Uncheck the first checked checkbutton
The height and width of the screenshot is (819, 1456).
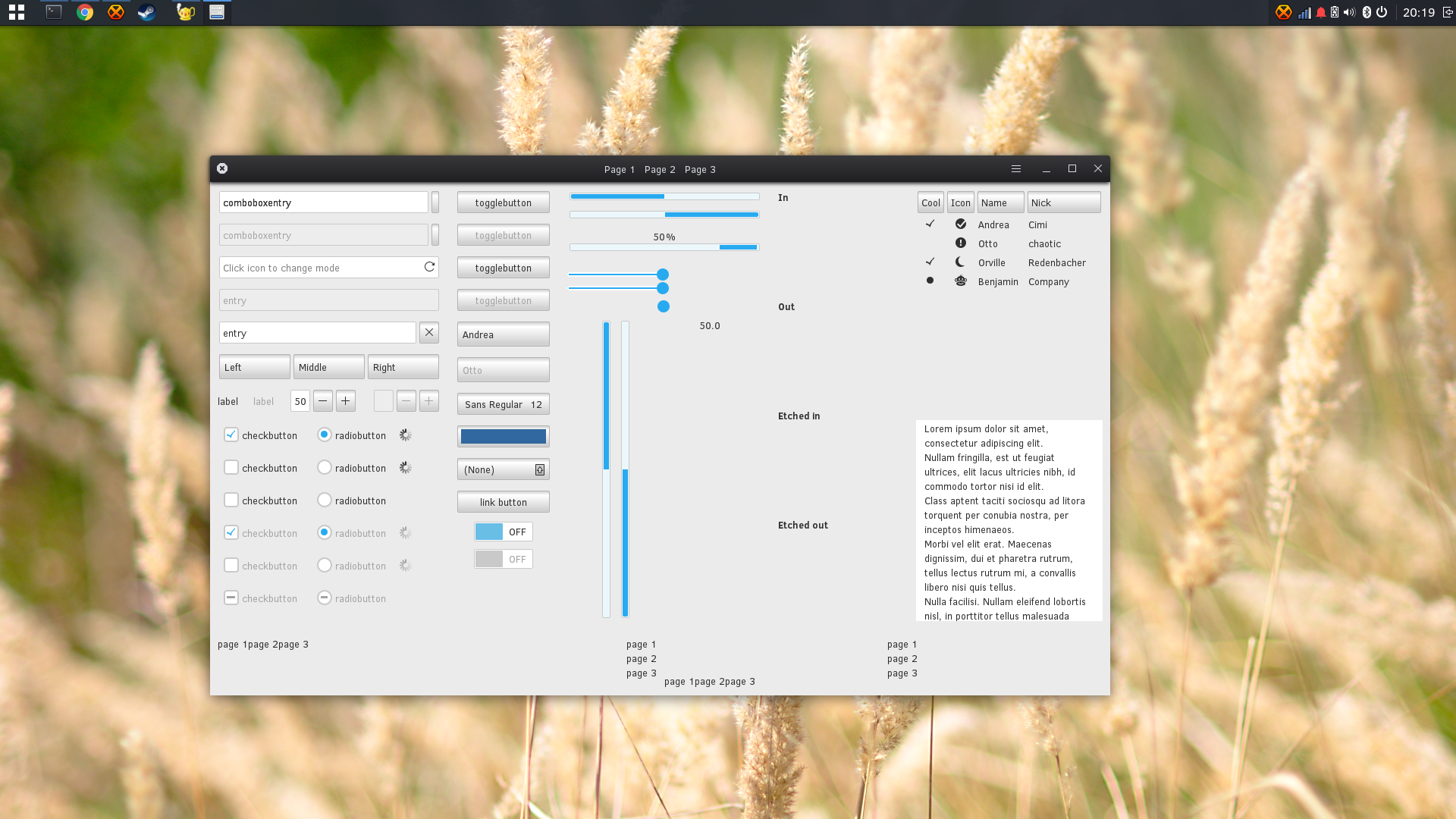coord(231,435)
